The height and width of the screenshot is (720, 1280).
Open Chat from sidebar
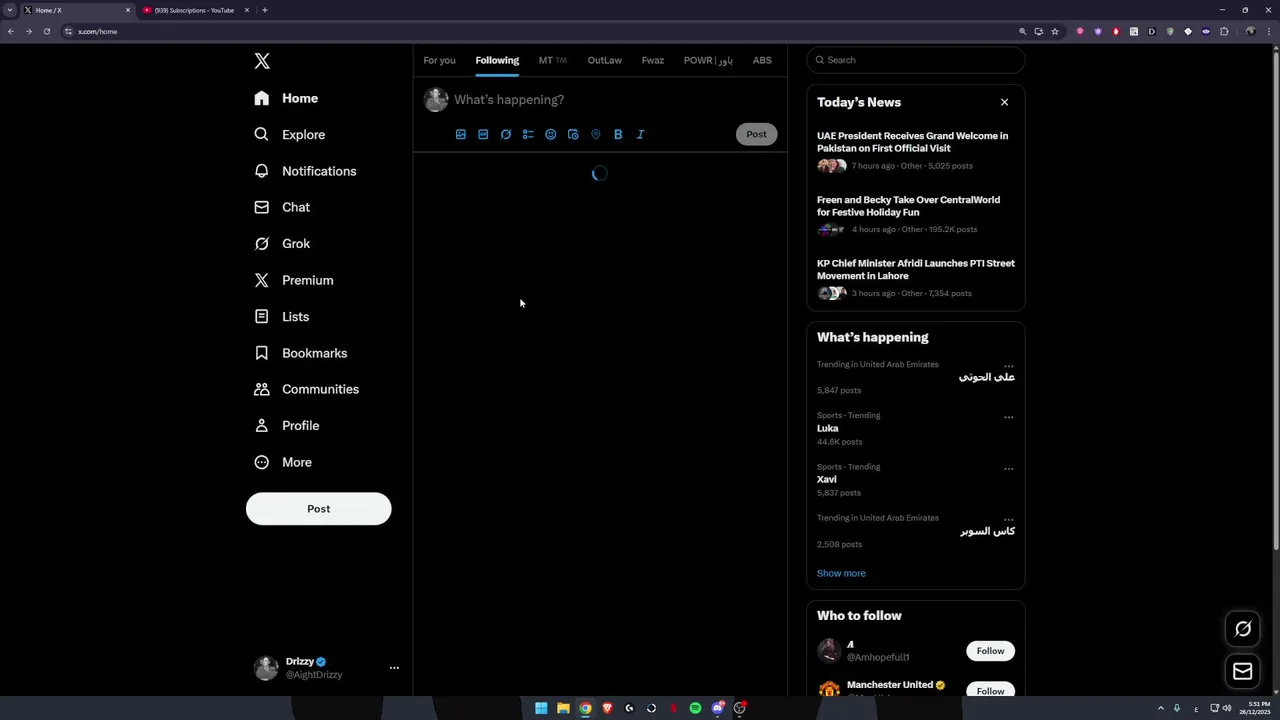click(282, 207)
